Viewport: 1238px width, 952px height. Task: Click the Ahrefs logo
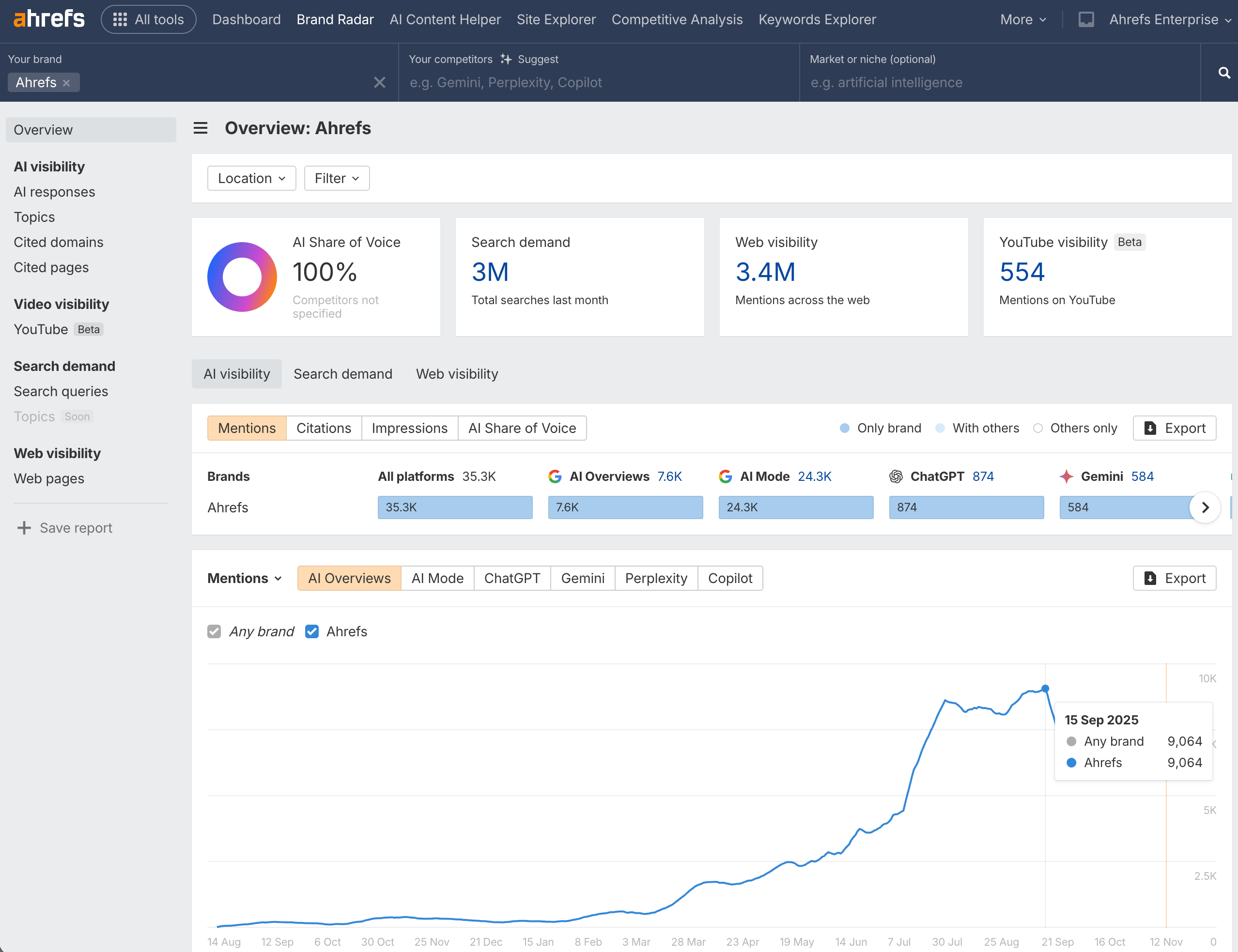click(x=49, y=19)
